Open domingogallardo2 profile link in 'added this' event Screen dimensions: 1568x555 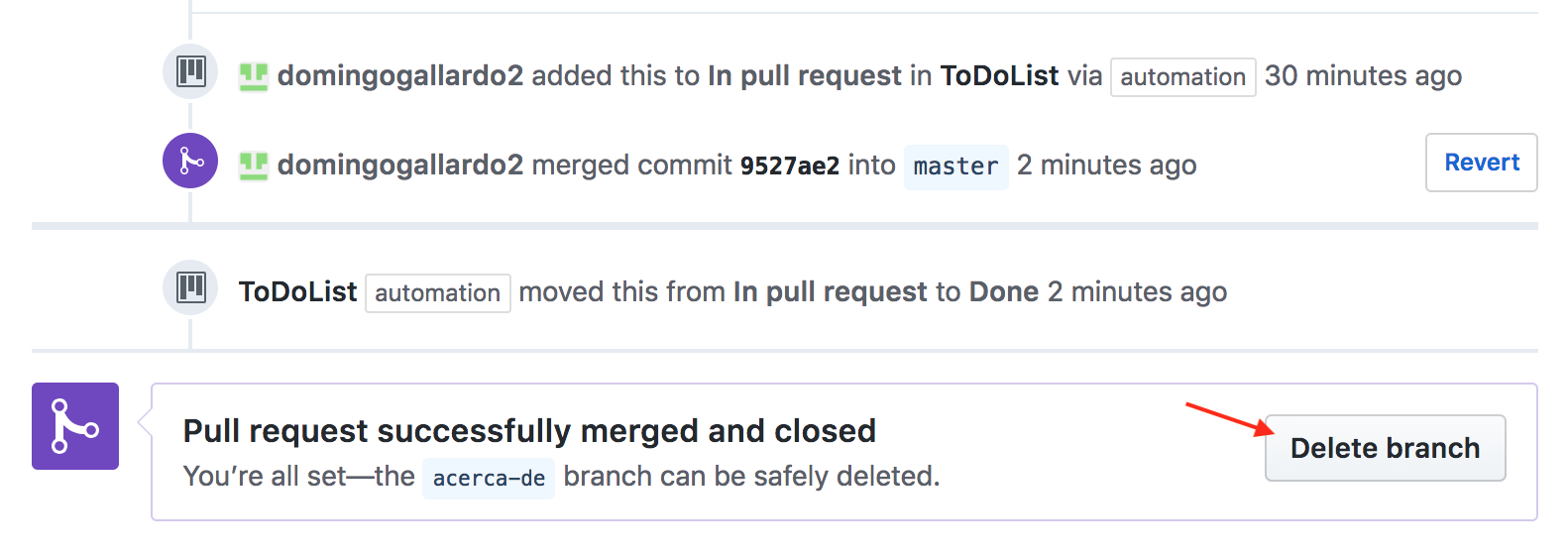tap(400, 76)
